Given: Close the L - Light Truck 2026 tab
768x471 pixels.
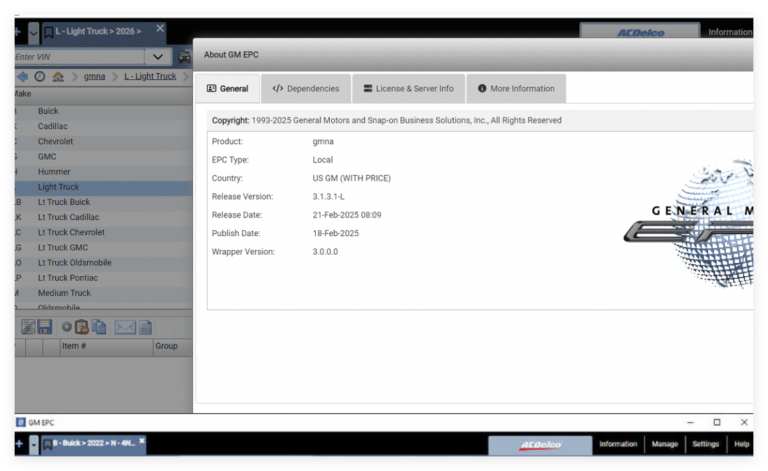Looking at the screenshot, I should [160, 28].
